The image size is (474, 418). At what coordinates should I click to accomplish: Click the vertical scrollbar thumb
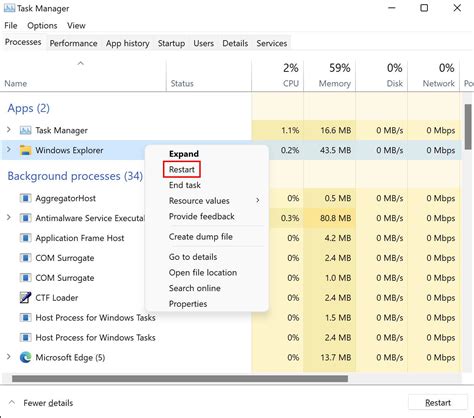[468, 126]
